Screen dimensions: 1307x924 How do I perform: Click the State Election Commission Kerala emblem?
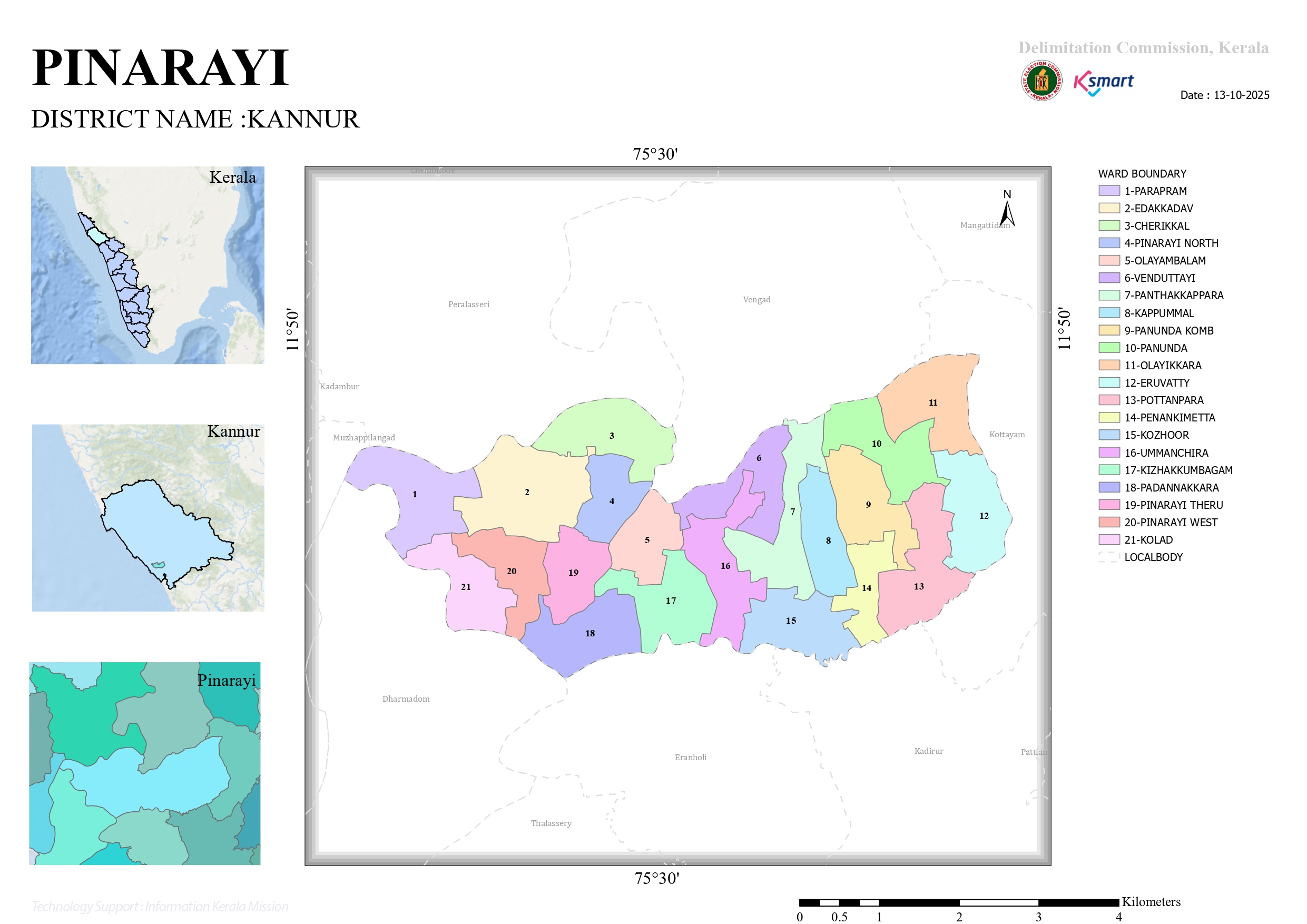[x=1041, y=81]
